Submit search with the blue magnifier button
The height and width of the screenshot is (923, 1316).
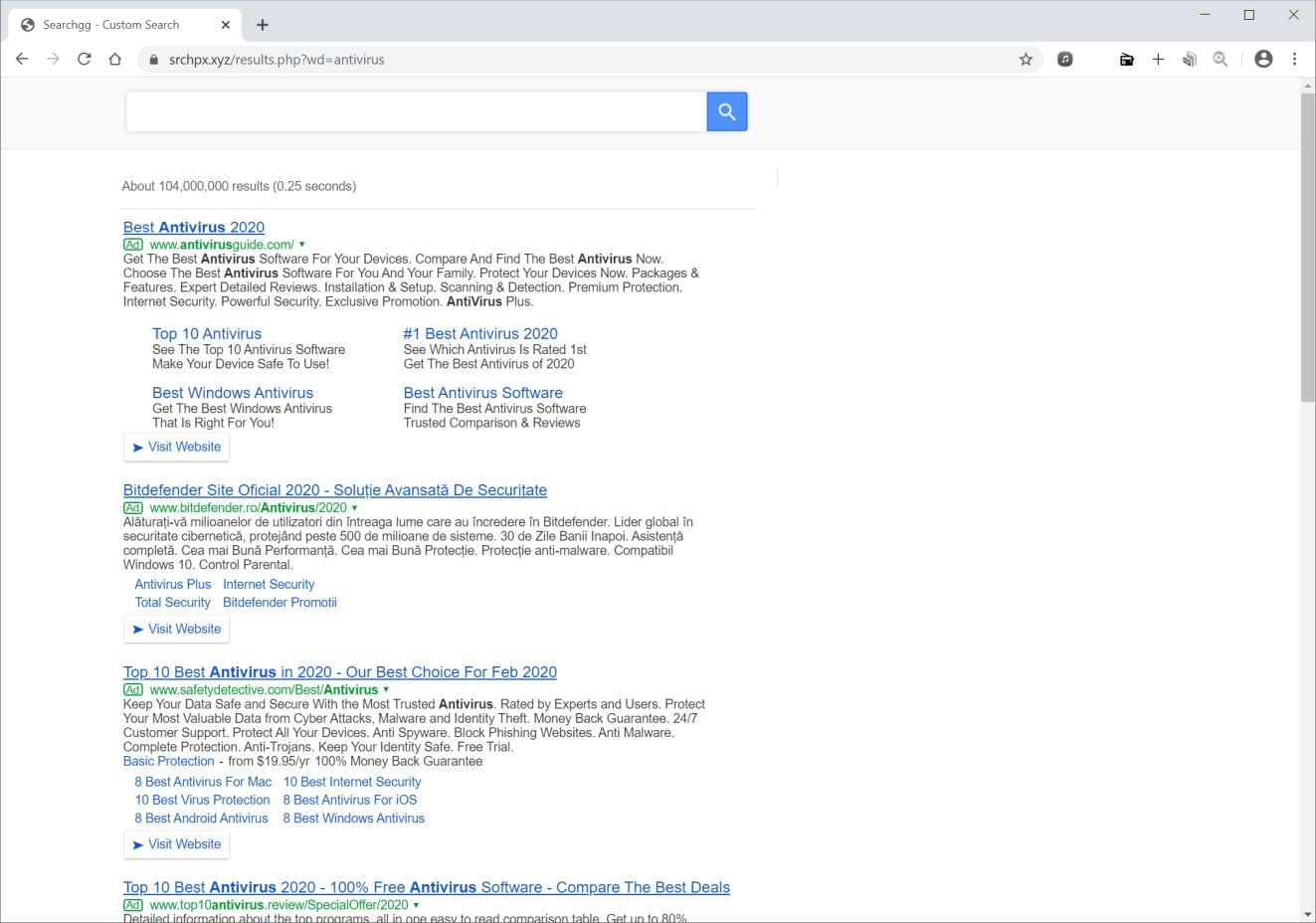(x=727, y=111)
